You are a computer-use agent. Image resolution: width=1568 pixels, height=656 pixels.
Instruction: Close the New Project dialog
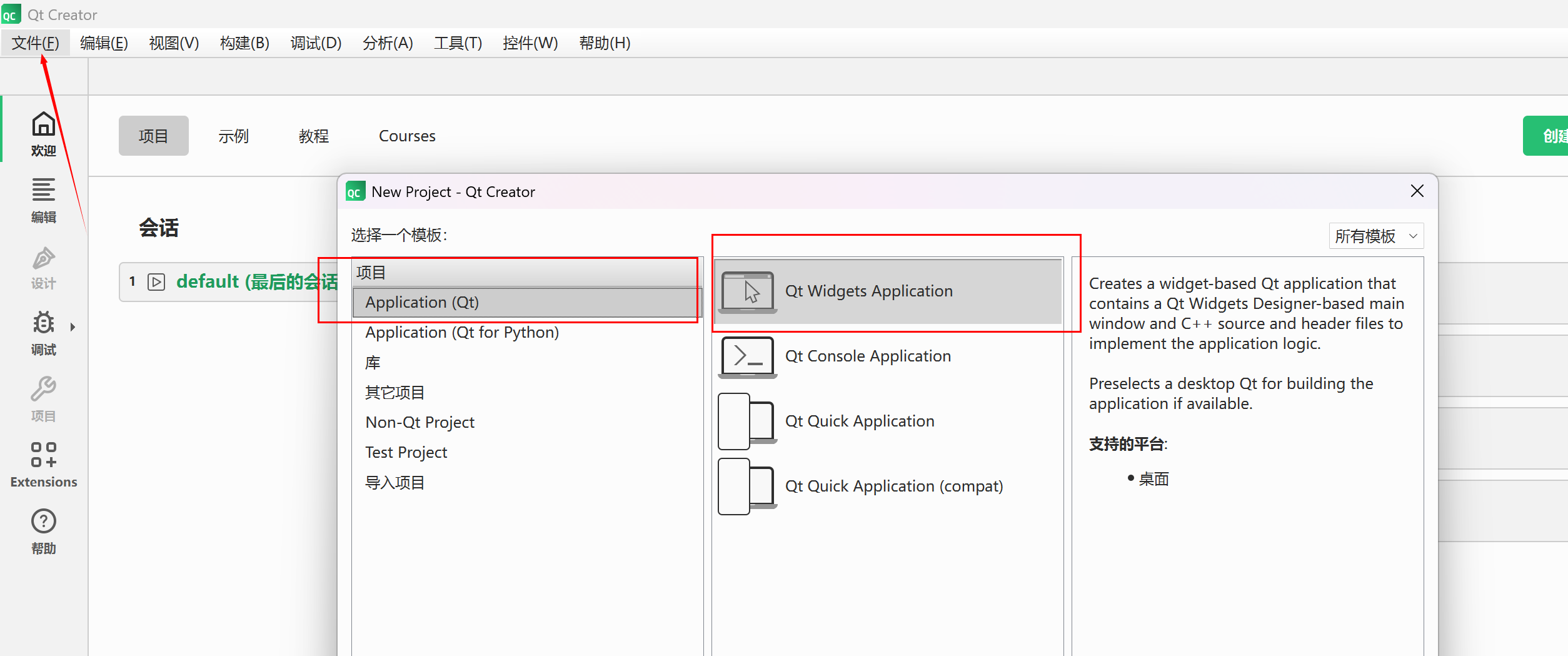[1417, 191]
